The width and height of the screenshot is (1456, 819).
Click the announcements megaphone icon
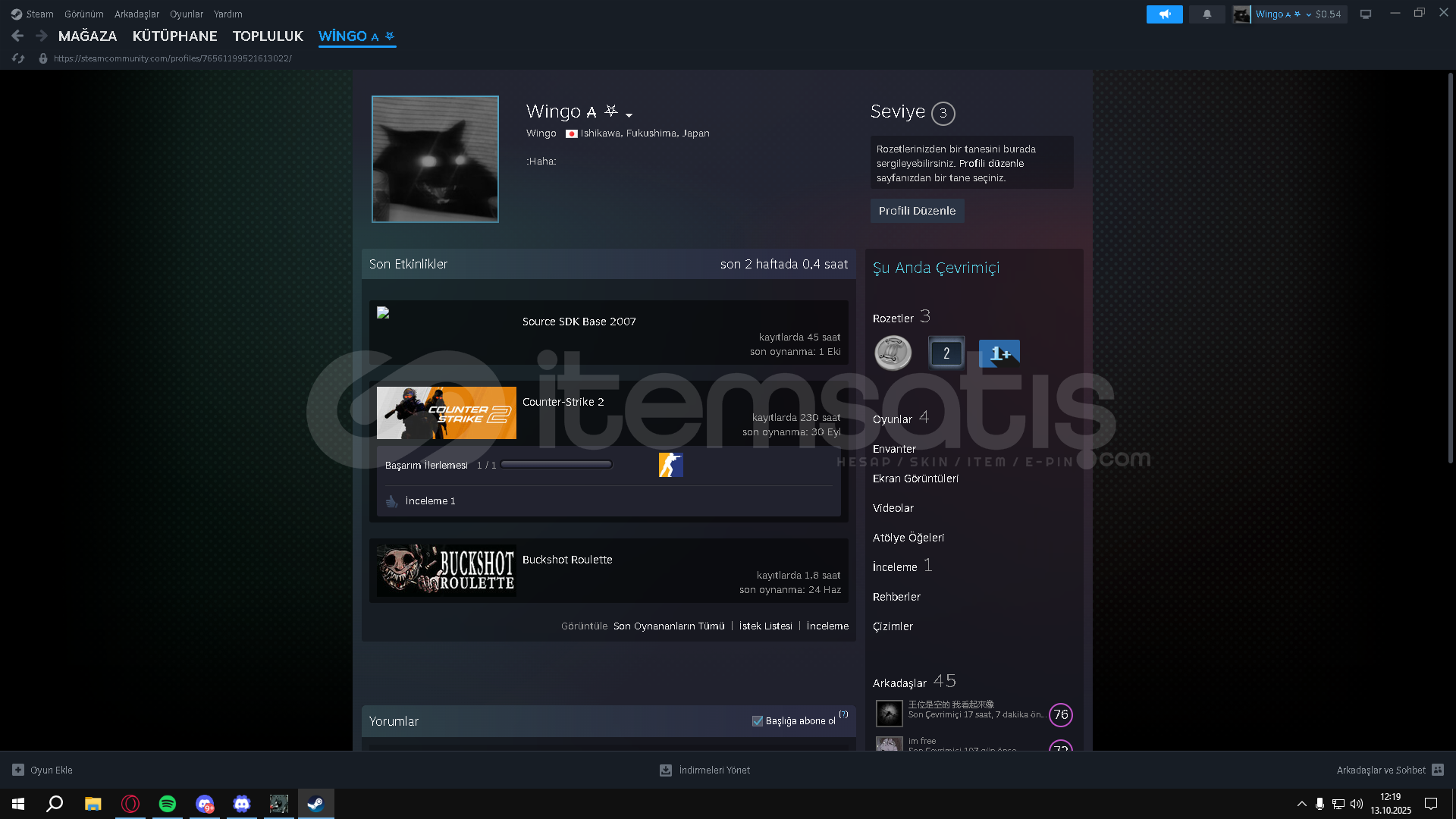[1164, 14]
